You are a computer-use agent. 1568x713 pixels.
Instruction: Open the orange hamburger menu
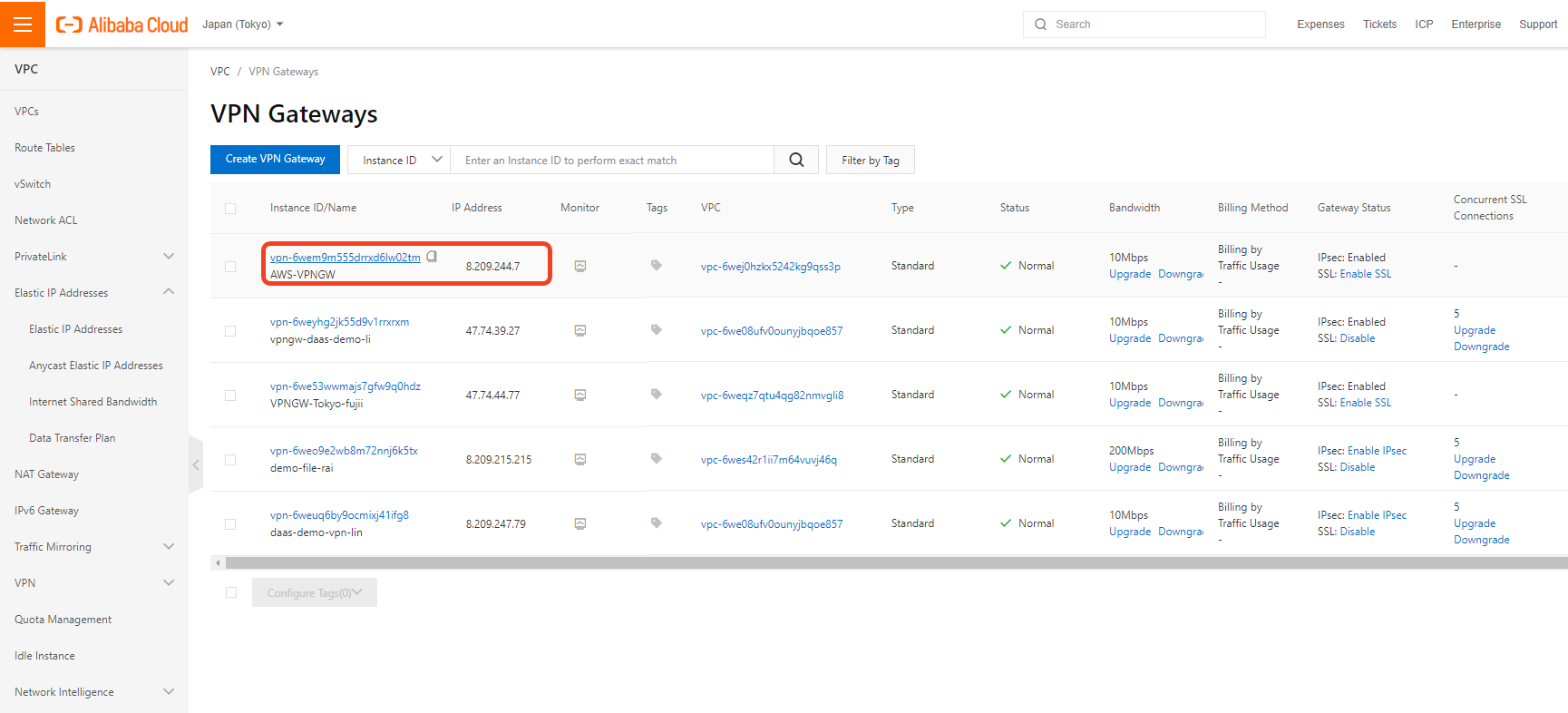(x=23, y=24)
